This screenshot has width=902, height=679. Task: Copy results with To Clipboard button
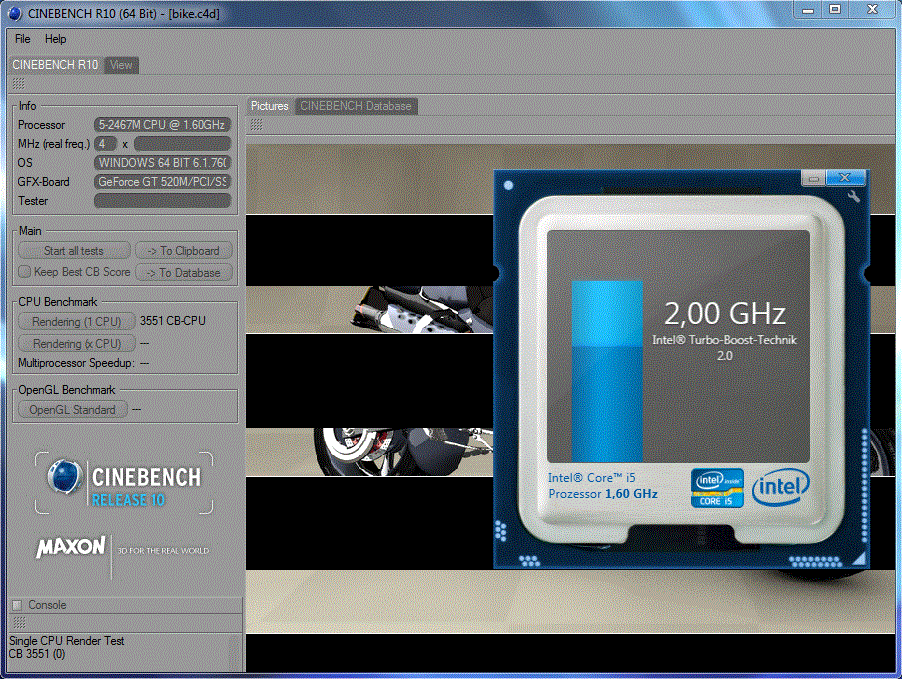pos(184,251)
